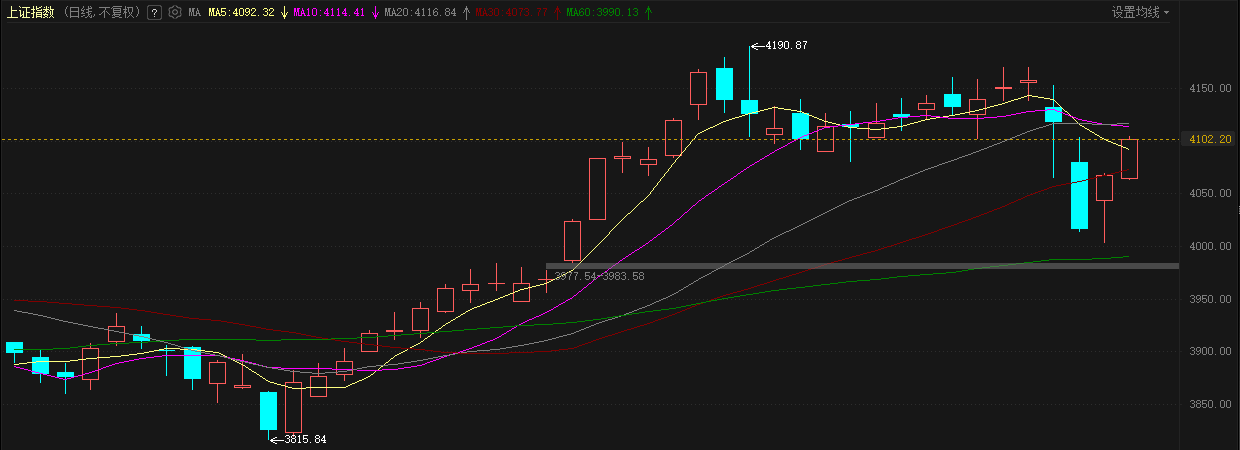Select the latest rightmost candlestick
The width and height of the screenshot is (1240, 450).
click(x=1129, y=158)
